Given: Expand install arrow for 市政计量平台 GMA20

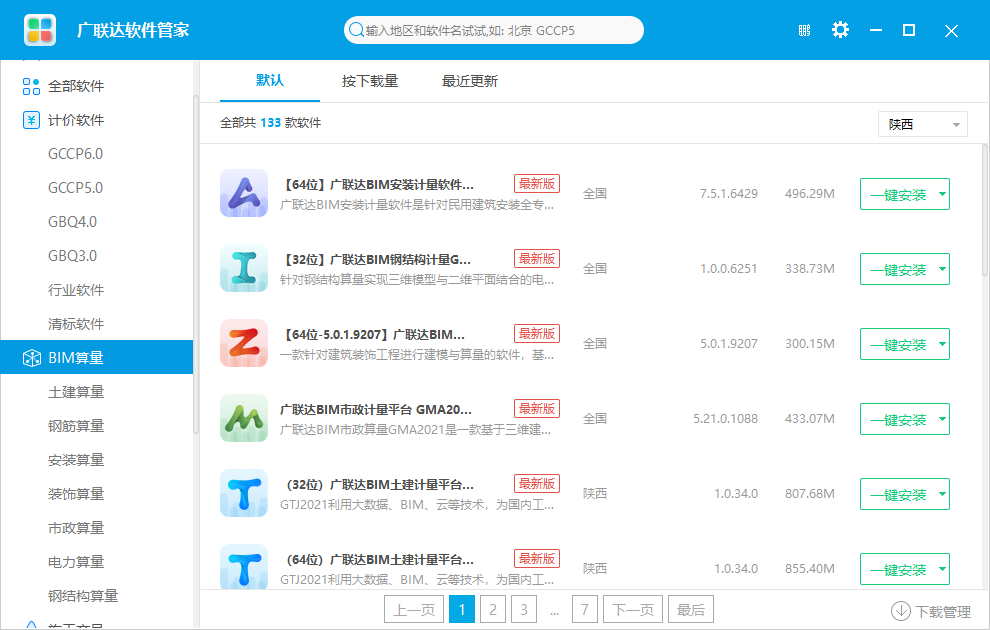Looking at the screenshot, I should coord(942,419).
